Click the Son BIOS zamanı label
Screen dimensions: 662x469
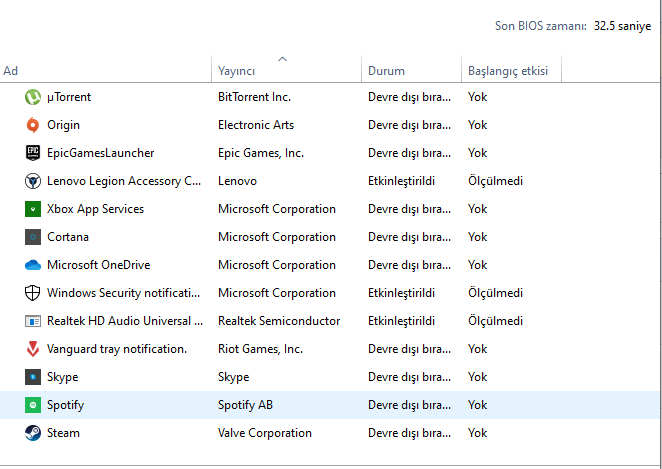tap(541, 26)
